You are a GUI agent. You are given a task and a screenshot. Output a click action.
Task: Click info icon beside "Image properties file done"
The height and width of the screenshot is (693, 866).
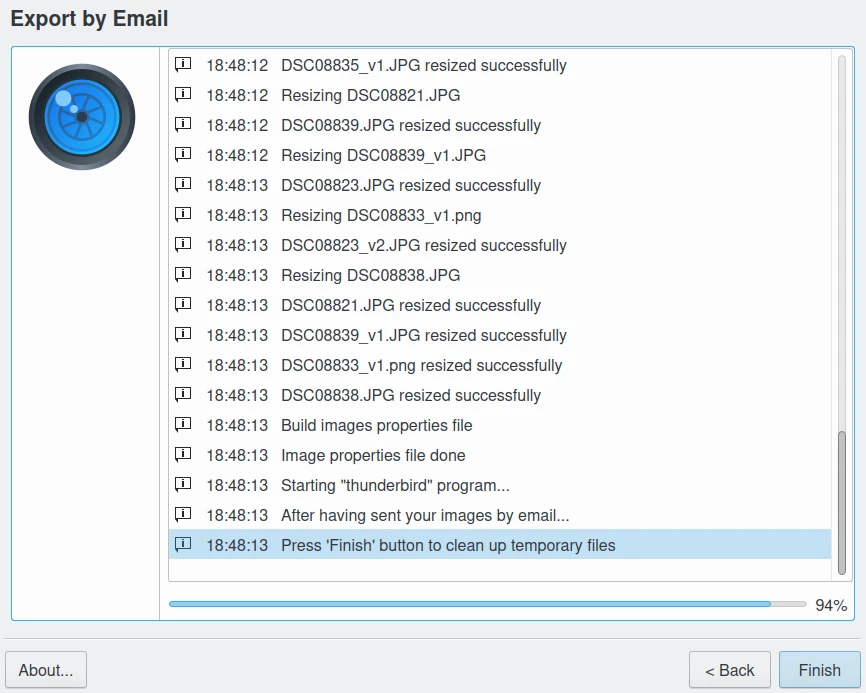pos(183,455)
